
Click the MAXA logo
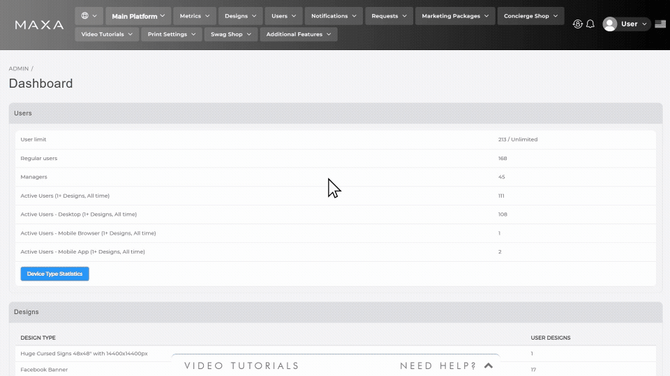(39, 25)
